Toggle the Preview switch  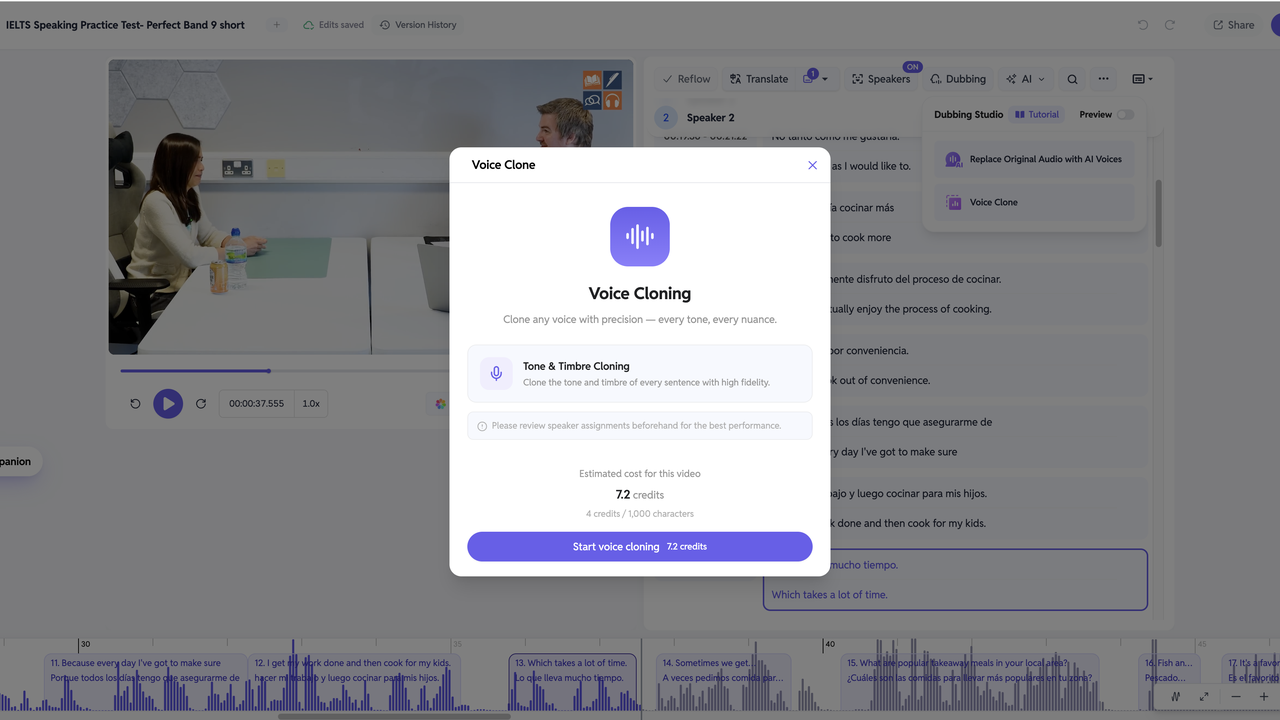point(1125,115)
